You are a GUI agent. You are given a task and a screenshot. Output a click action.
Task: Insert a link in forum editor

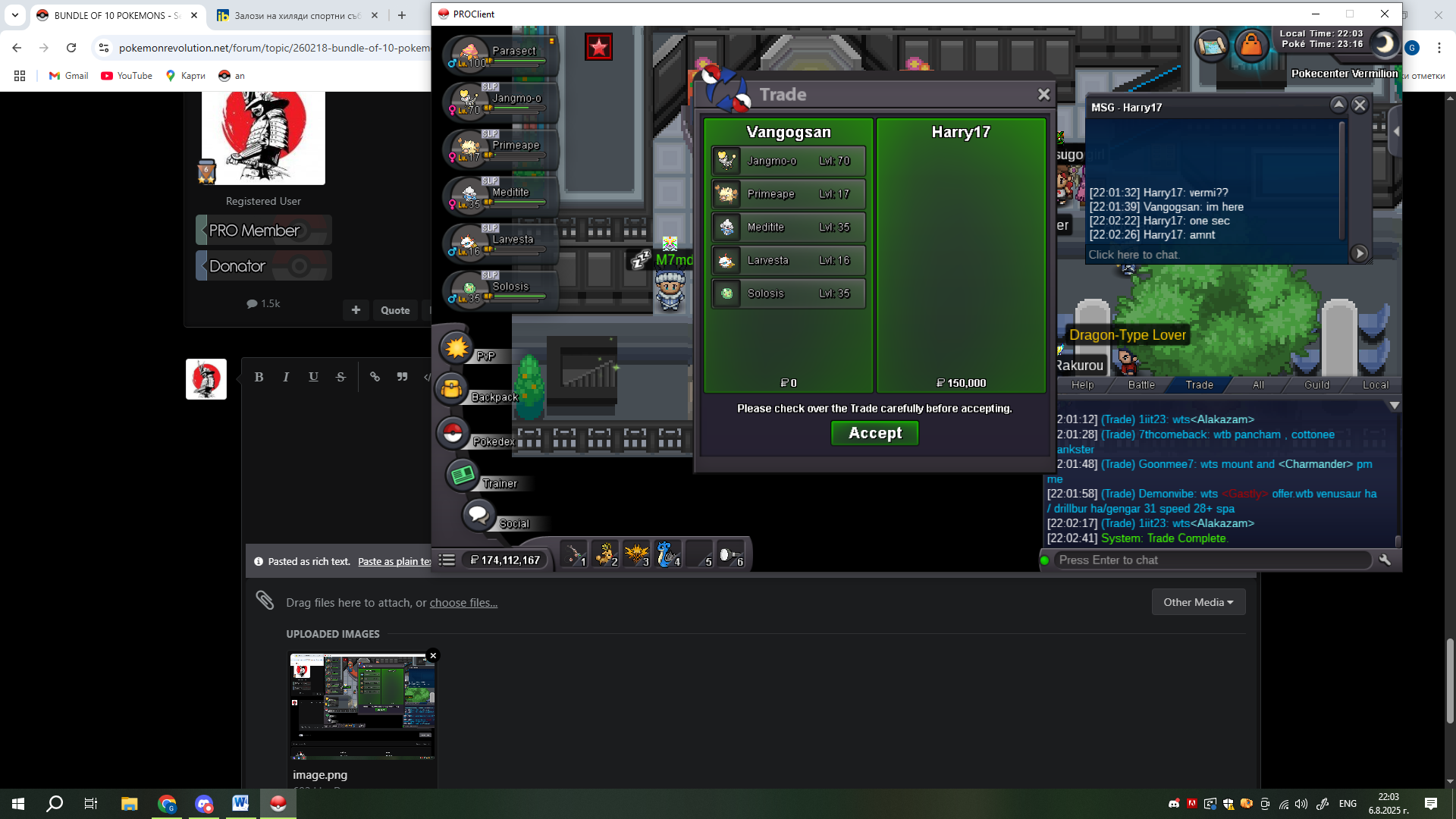375,377
